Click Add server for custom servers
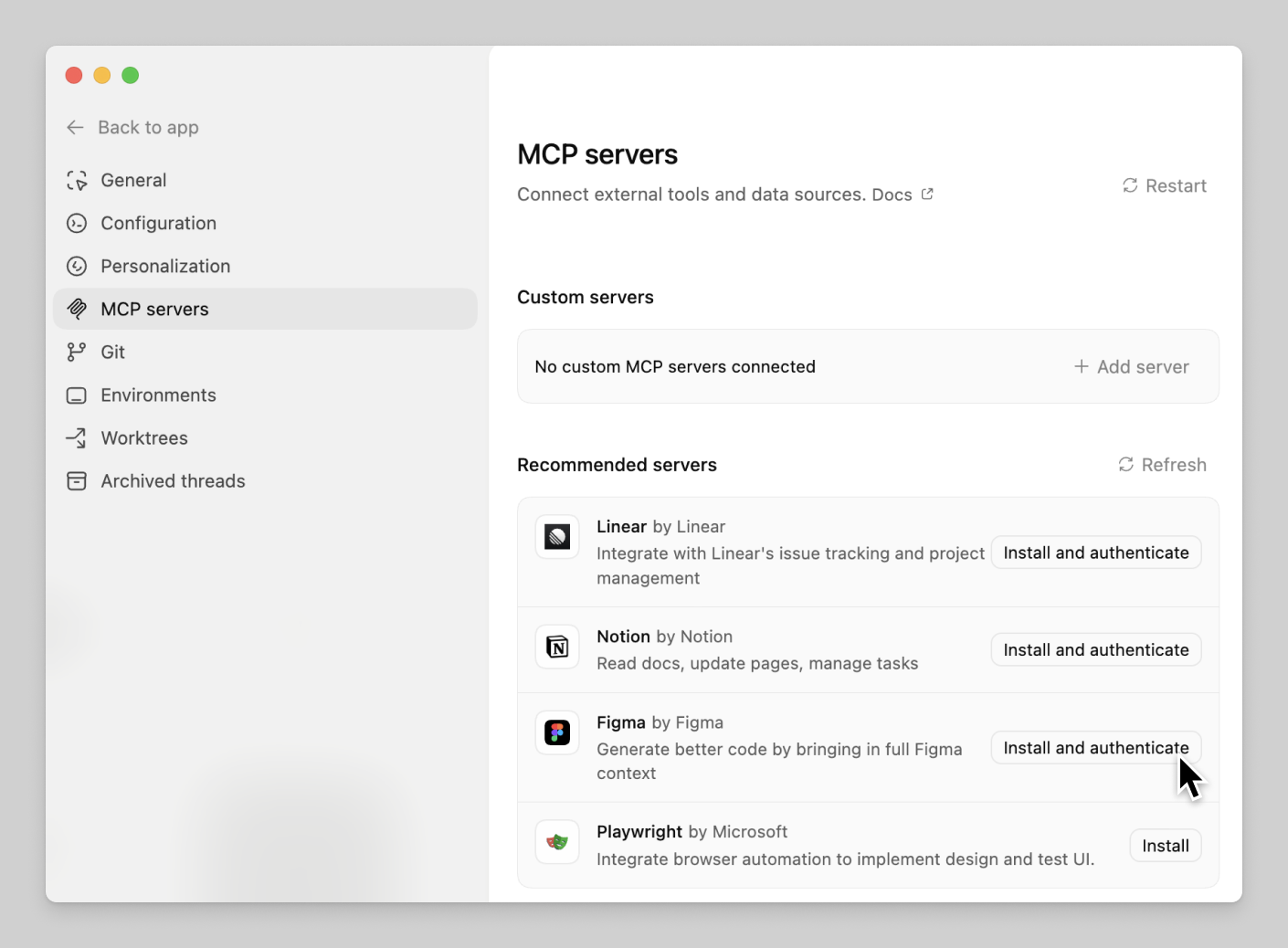The width and height of the screenshot is (1288, 948). [1131, 366]
